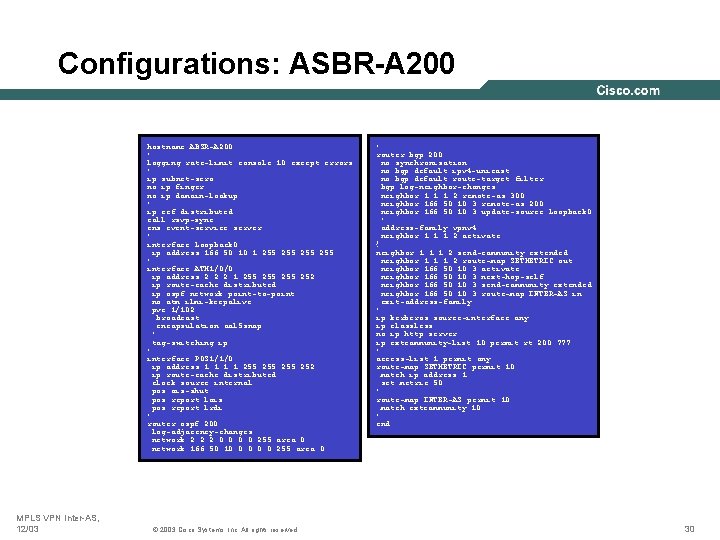Select the "logging rate-limit console 10 except errors" line
This screenshot has width=720, height=540.
249,163
